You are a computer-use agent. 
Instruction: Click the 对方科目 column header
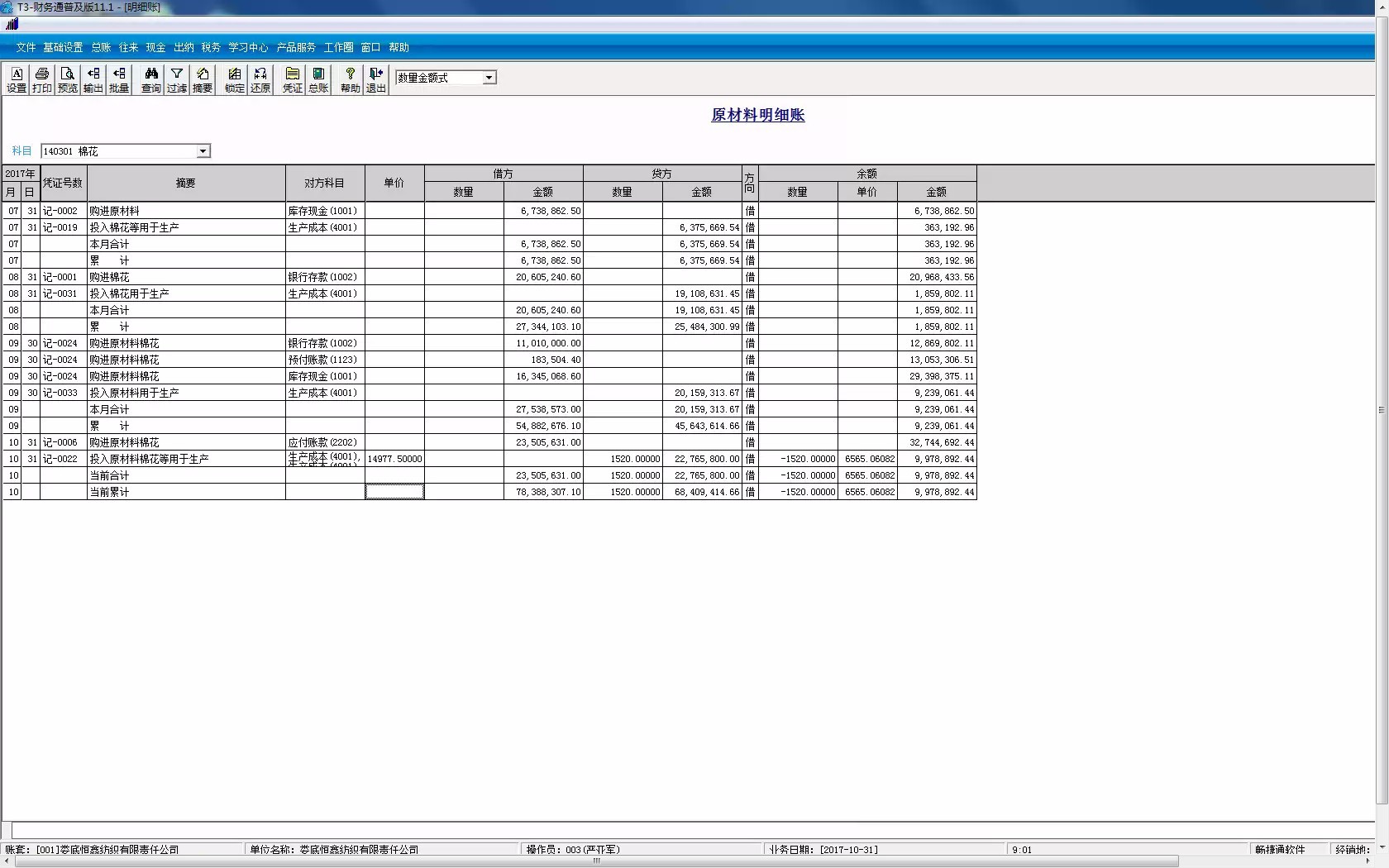pos(325,183)
